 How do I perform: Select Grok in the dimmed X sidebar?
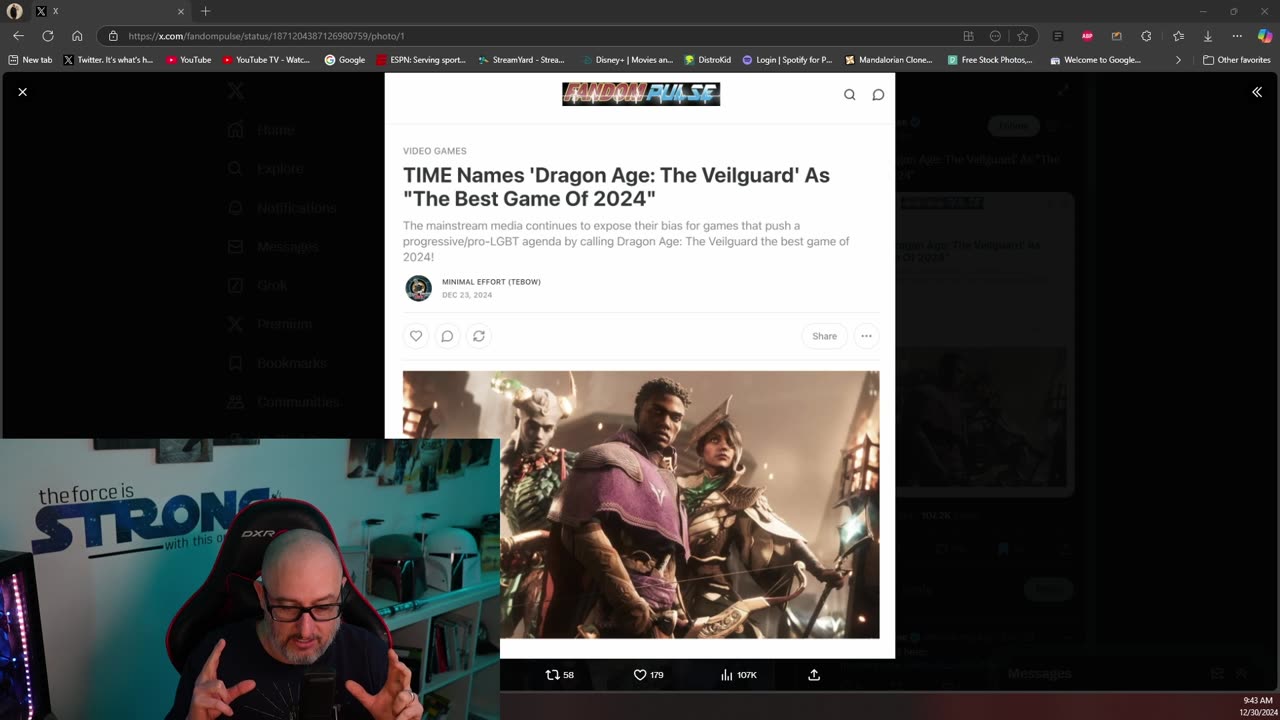[257, 285]
